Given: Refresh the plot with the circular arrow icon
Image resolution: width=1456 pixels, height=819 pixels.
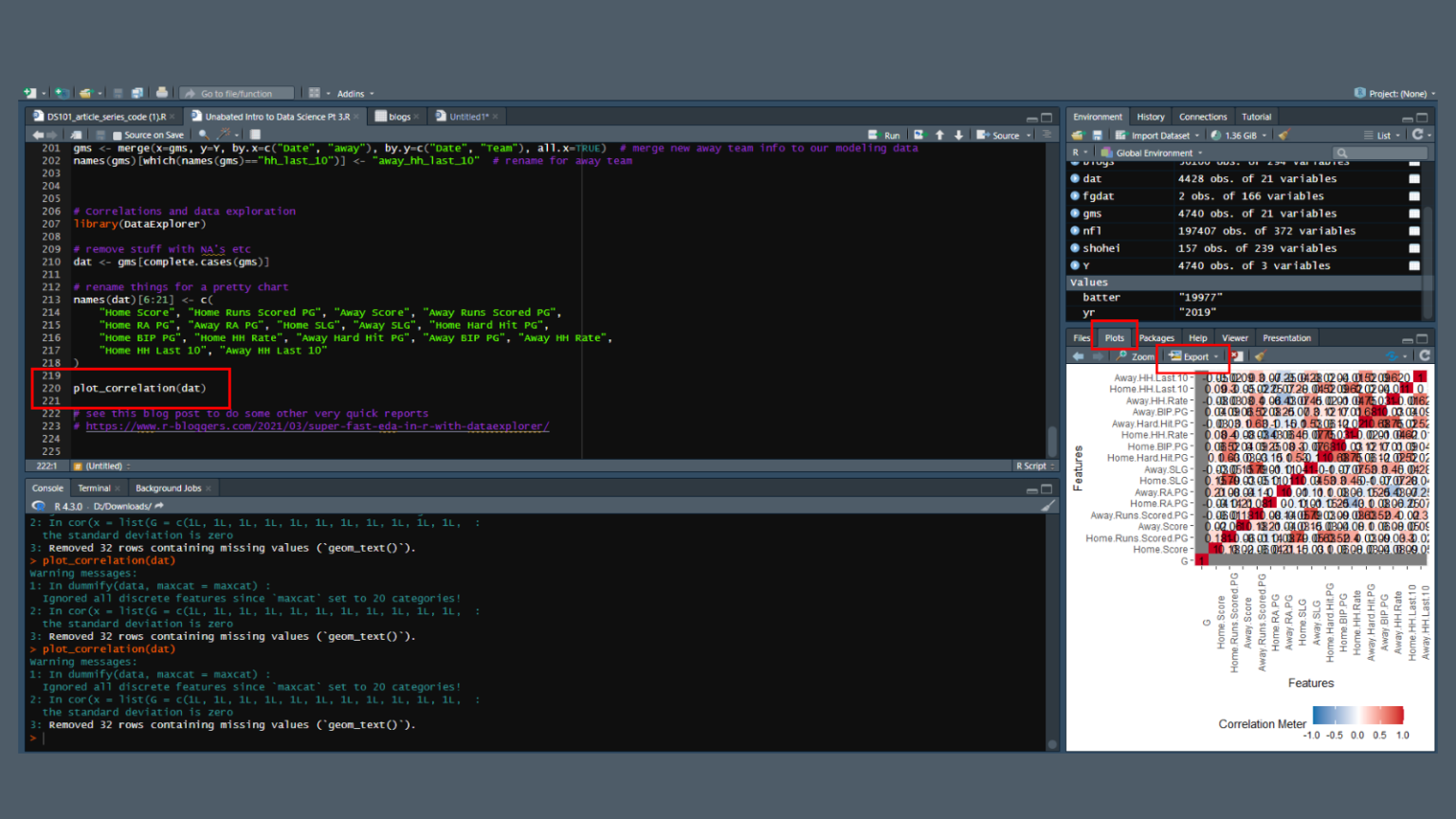Looking at the screenshot, I should [x=1424, y=355].
